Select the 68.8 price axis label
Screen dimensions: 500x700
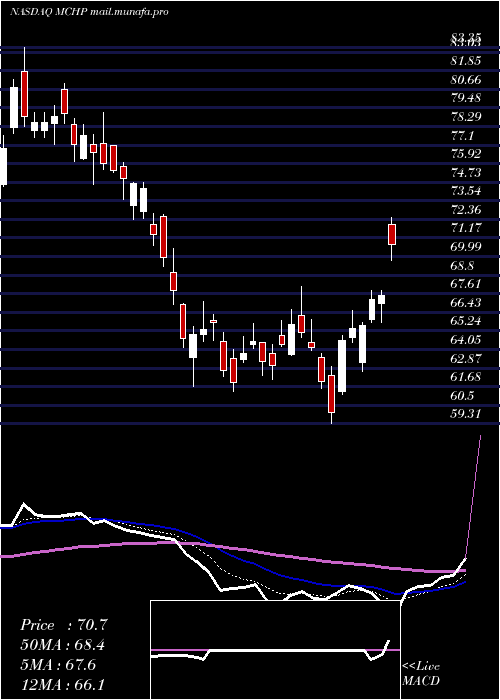(x=462, y=266)
